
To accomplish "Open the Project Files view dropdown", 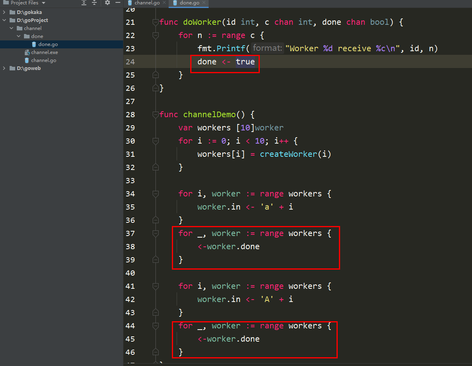I will point(43,3).
